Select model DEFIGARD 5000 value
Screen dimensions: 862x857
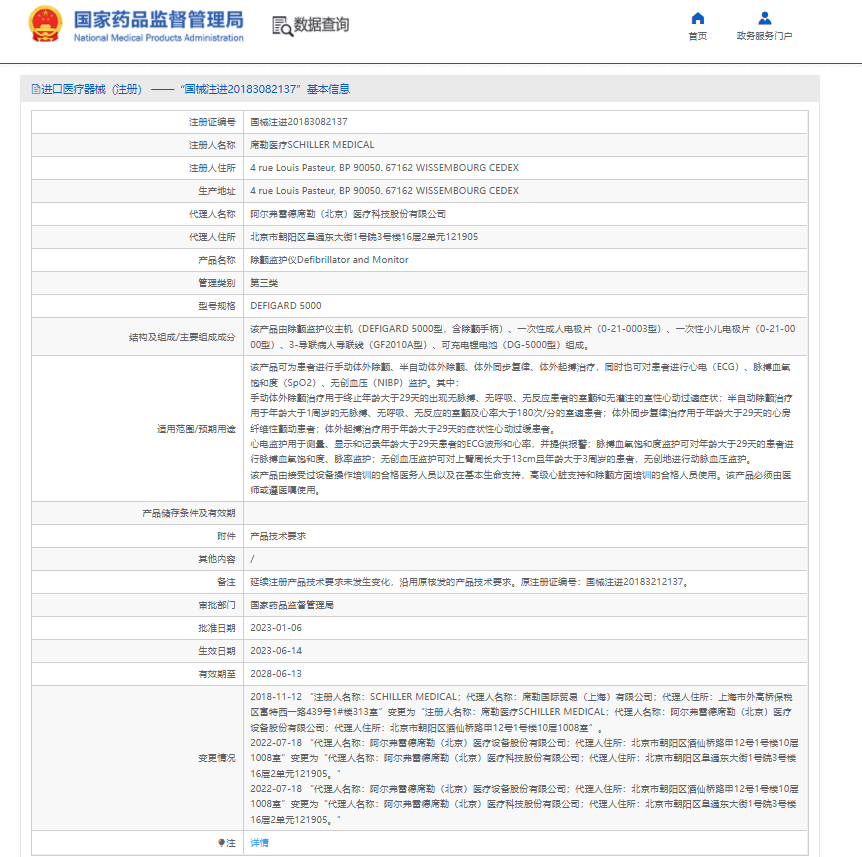pos(285,306)
